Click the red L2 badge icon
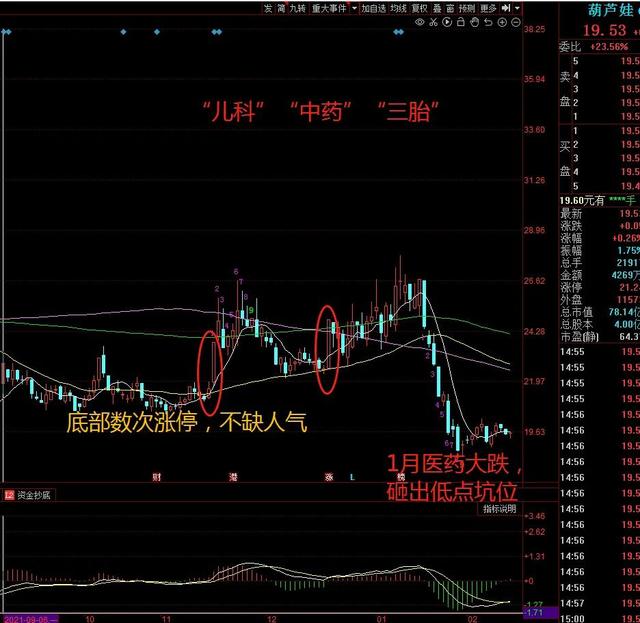 pyautogui.click(x=9, y=495)
